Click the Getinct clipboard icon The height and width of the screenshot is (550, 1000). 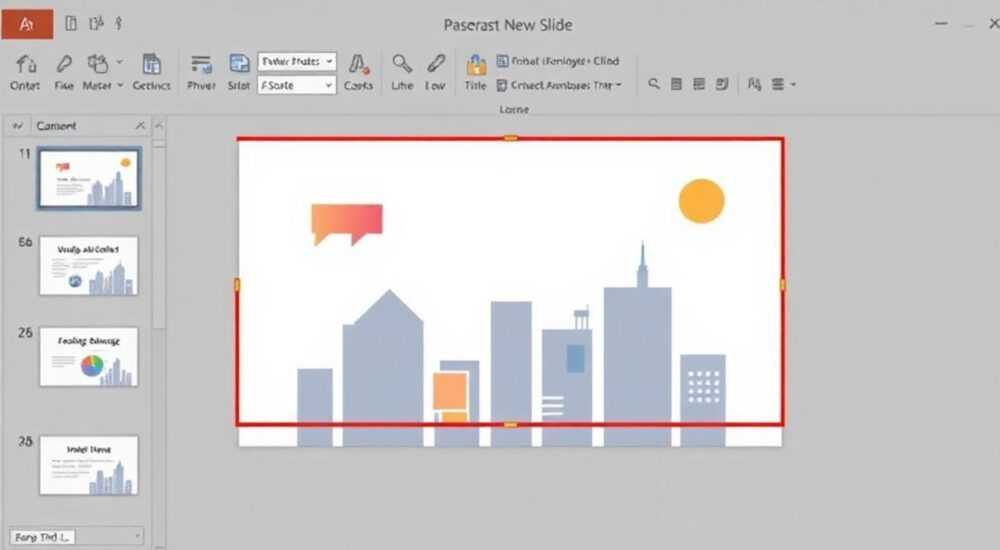[x=151, y=64]
